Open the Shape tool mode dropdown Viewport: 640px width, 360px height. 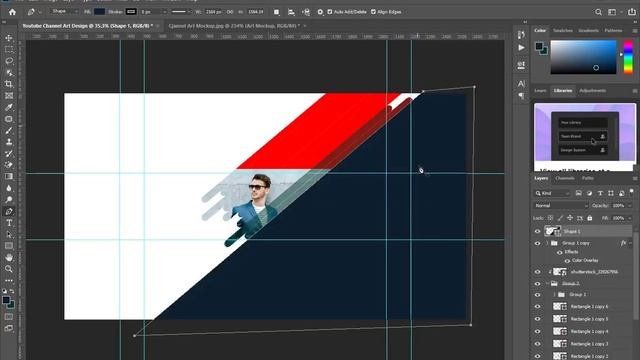click(x=64, y=11)
